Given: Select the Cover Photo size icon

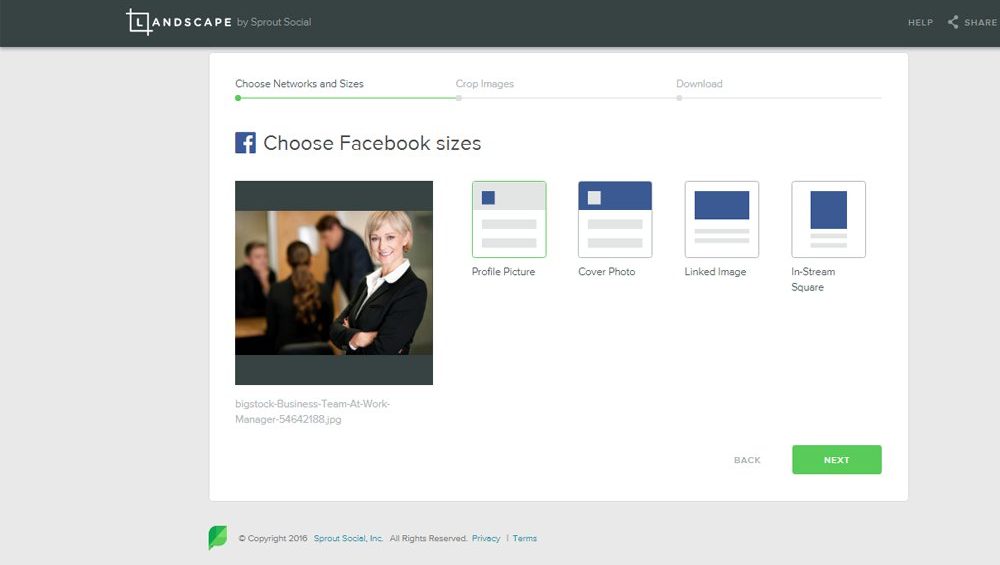Looking at the screenshot, I should 615,219.
